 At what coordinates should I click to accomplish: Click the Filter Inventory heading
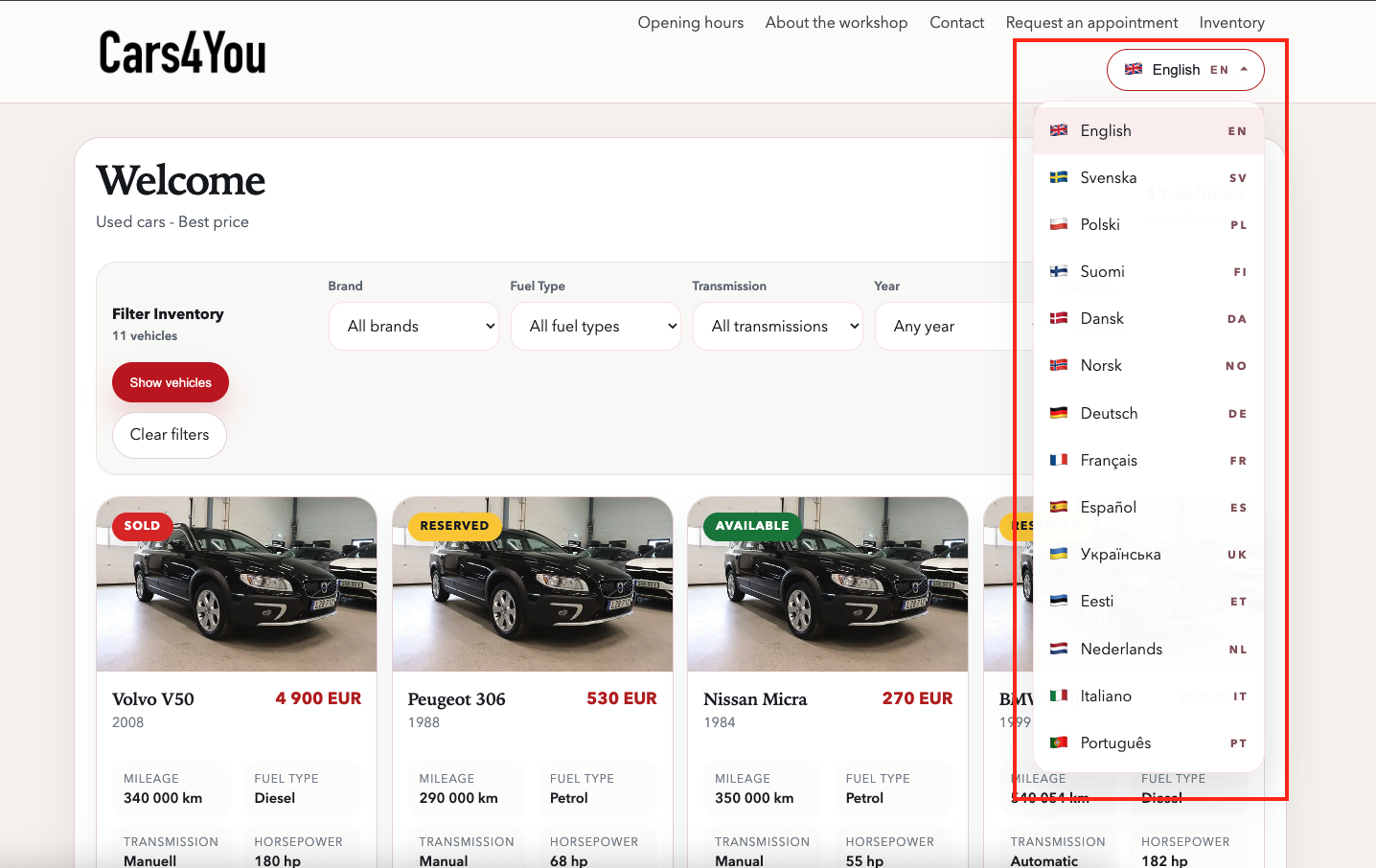point(168,314)
